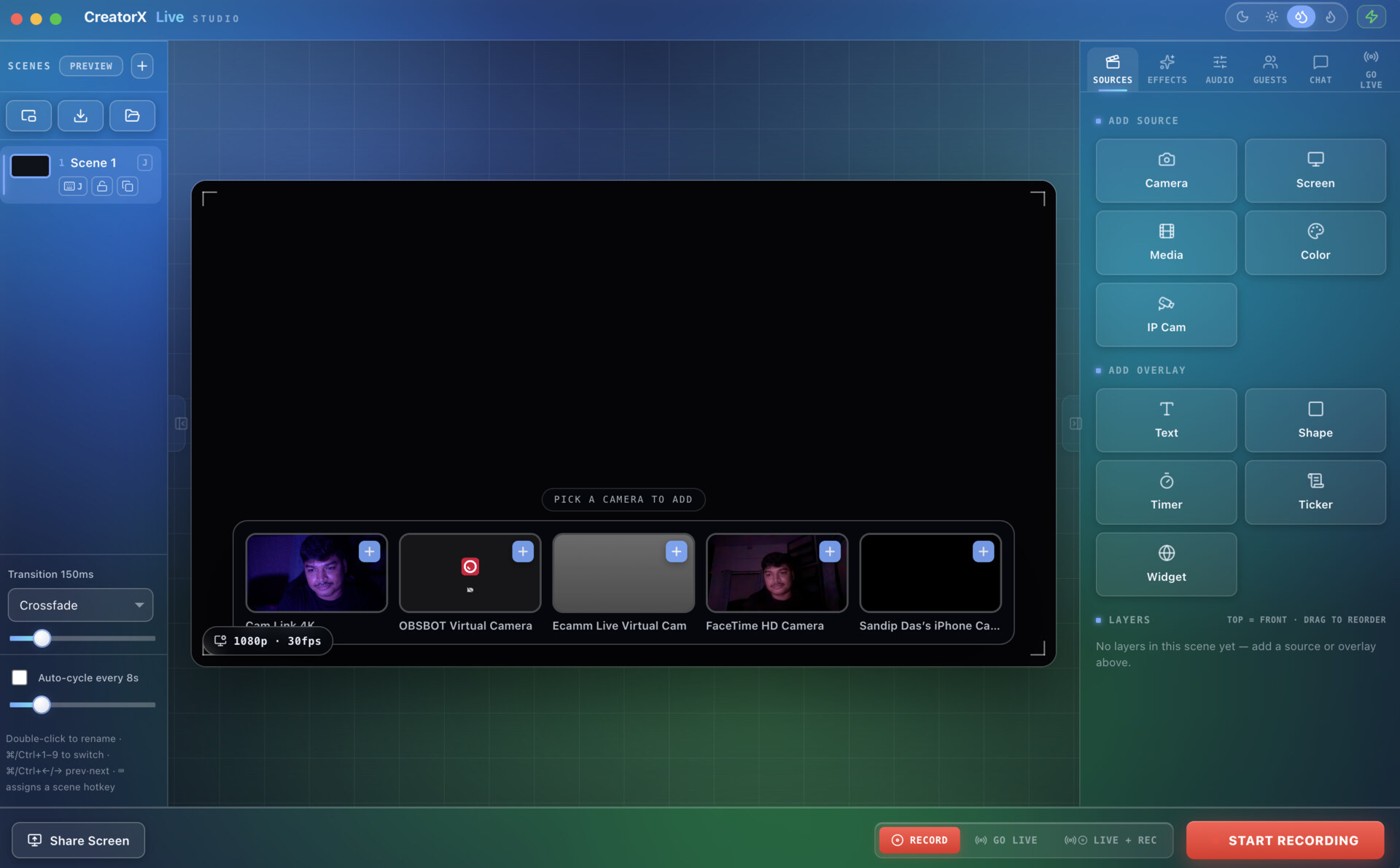Click the Scene 1 hotkey keyboard icon

[73, 187]
